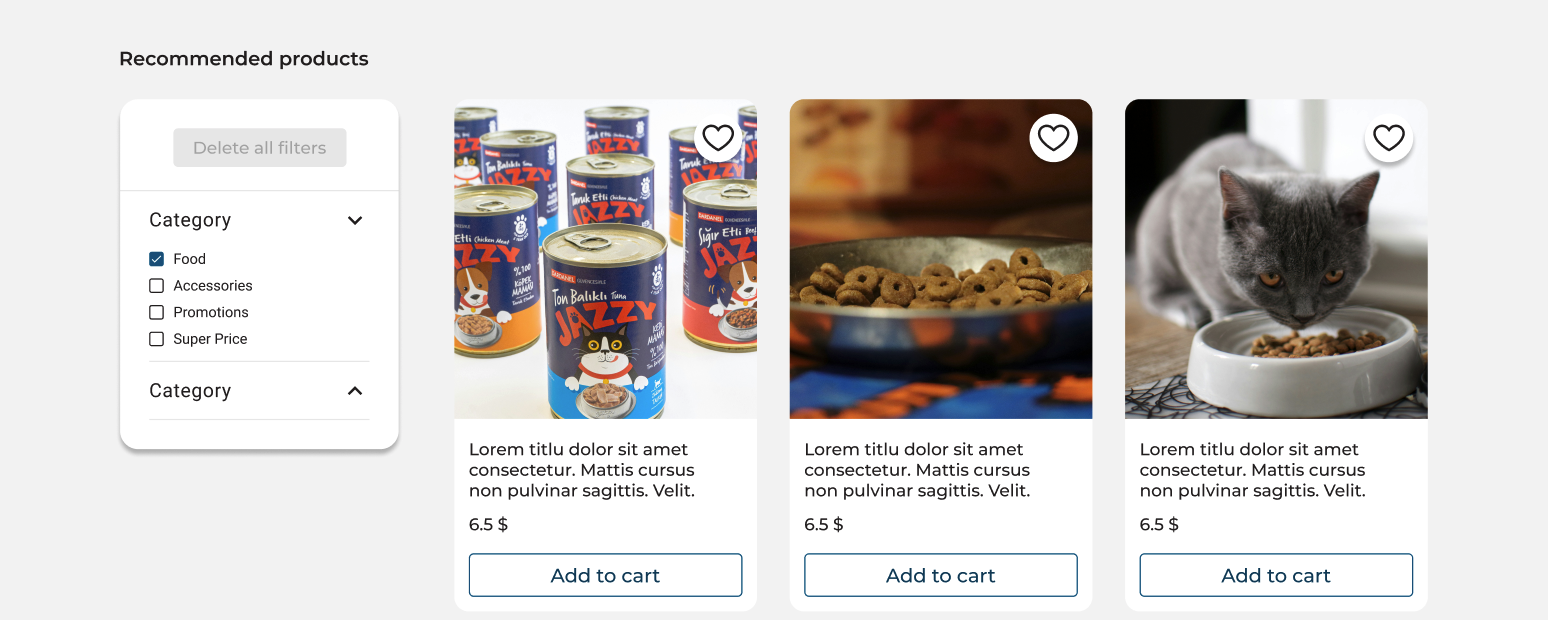Expand second Category section with up chevron
This screenshot has height=620, width=1548.
[355, 391]
